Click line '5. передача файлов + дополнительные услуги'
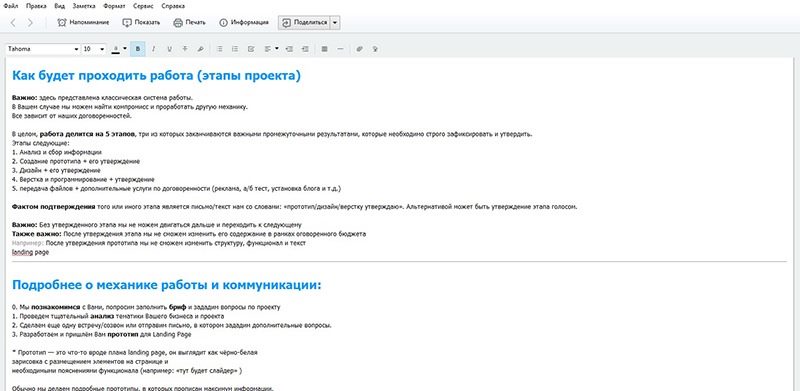The width and height of the screenshot is (800, 391). pyautogui.click(x=177, y=189)
